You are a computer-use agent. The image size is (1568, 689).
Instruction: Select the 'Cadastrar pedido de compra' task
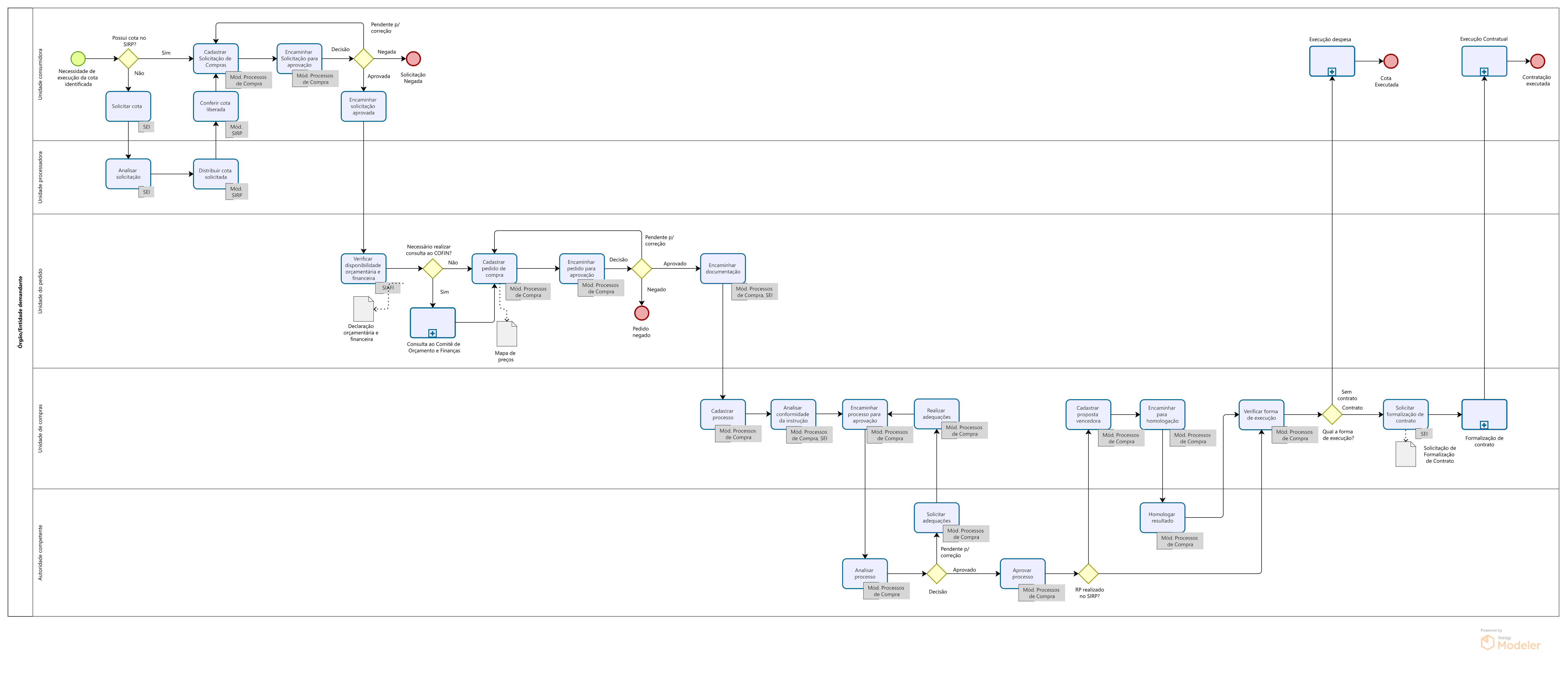point(494,268)
